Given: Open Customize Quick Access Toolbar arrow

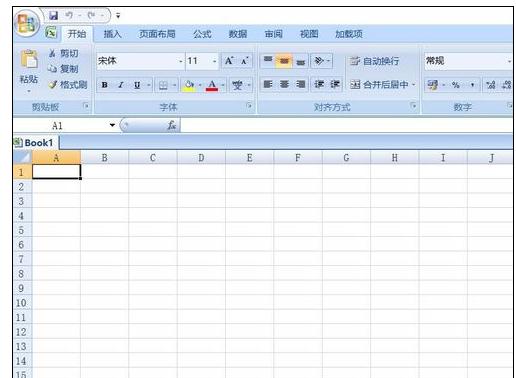Looking at the screenshot, I should [x=118, y=16].
